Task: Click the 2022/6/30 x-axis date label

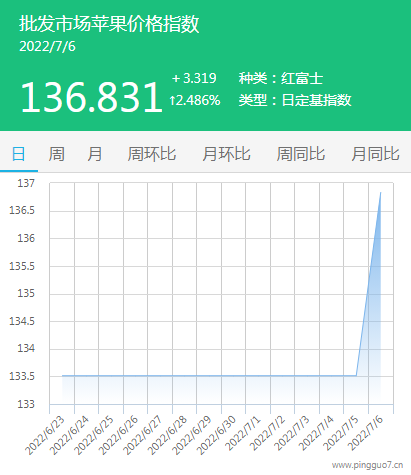Action: 217,435
